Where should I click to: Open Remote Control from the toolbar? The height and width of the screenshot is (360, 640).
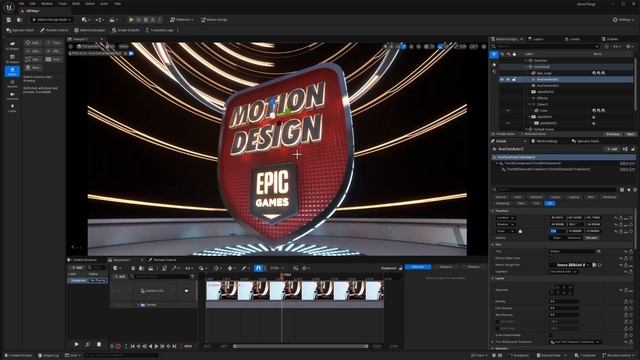[54, 30]
